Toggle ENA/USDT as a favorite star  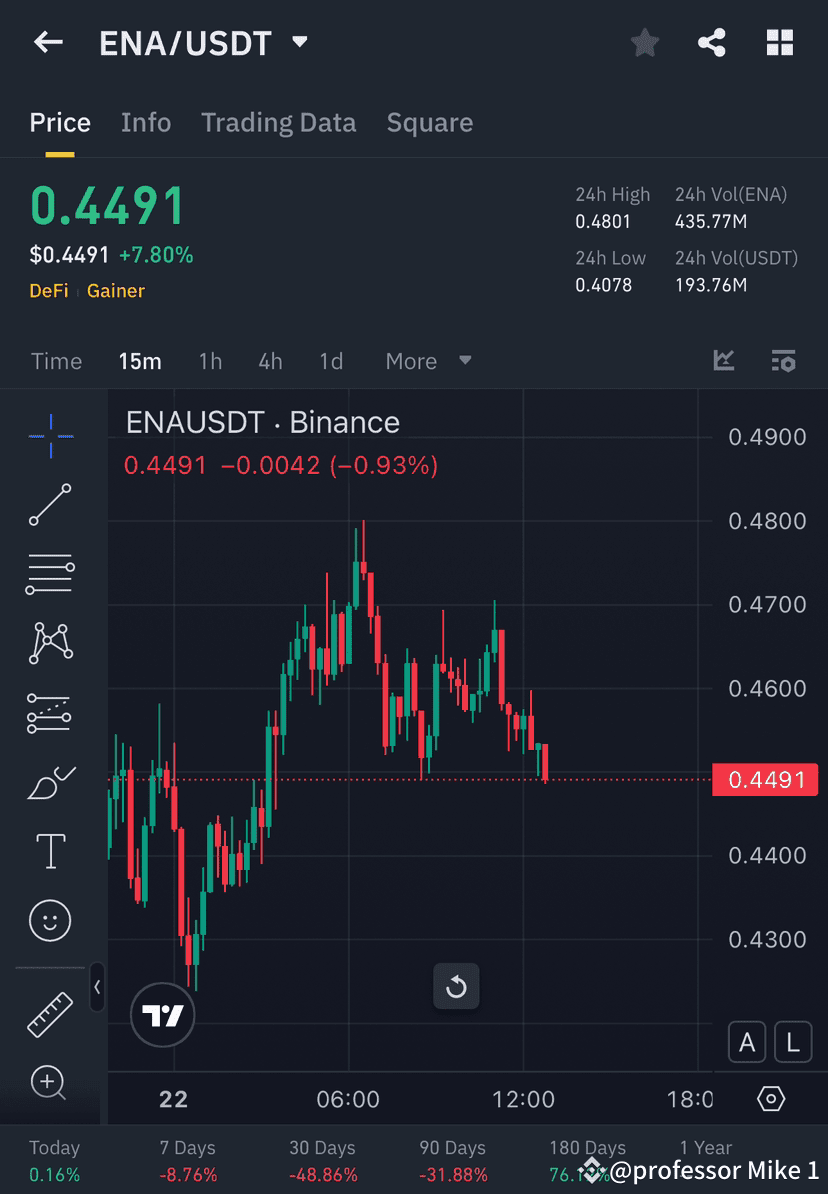644,42
